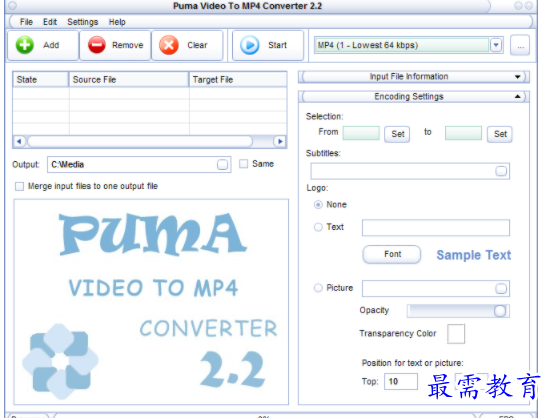Click the green Add button
The width and height of the screenshot is (549, 418).
click(x=43, y=45)
